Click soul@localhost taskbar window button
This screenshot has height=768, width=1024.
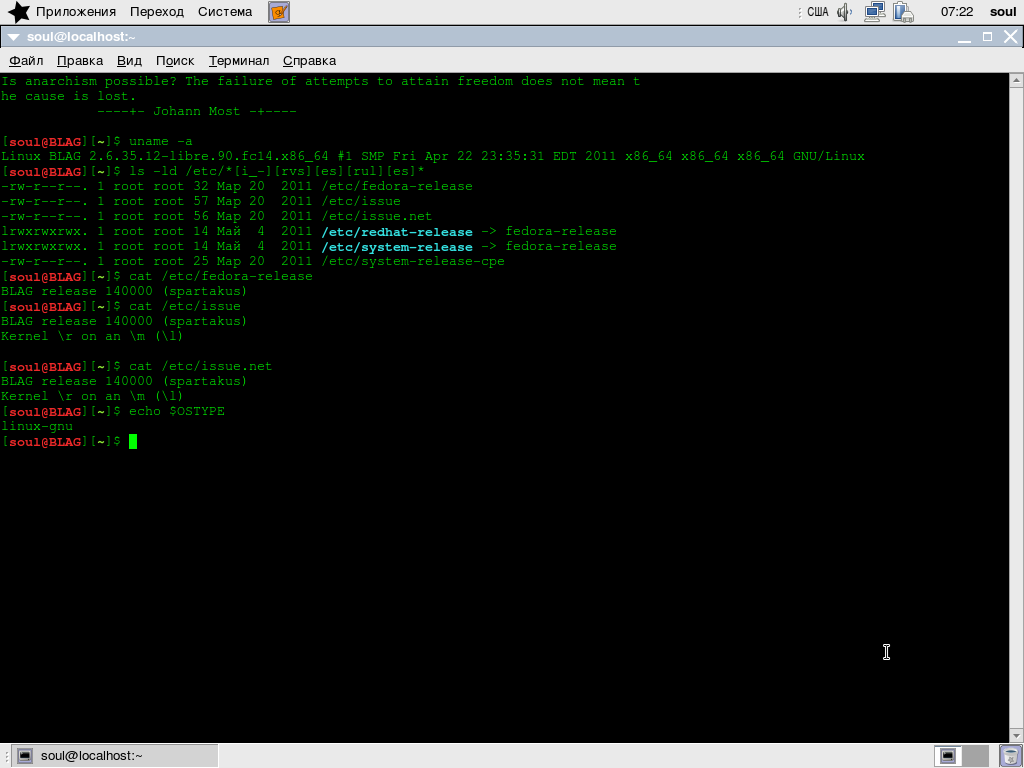(116, 756)
